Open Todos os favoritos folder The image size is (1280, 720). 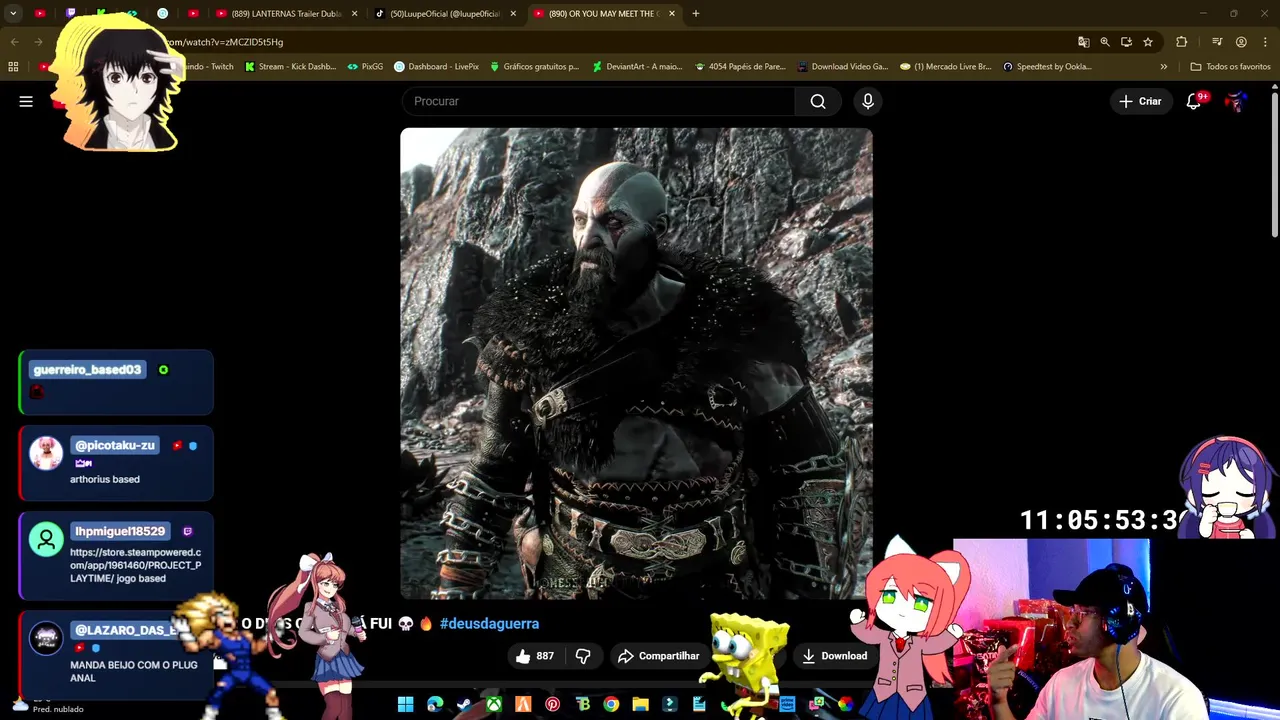[1230, 67]
